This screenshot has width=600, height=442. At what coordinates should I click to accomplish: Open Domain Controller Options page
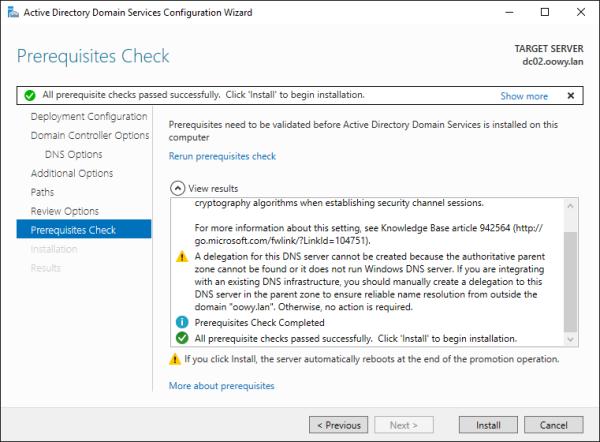click(x=89, y=135)
